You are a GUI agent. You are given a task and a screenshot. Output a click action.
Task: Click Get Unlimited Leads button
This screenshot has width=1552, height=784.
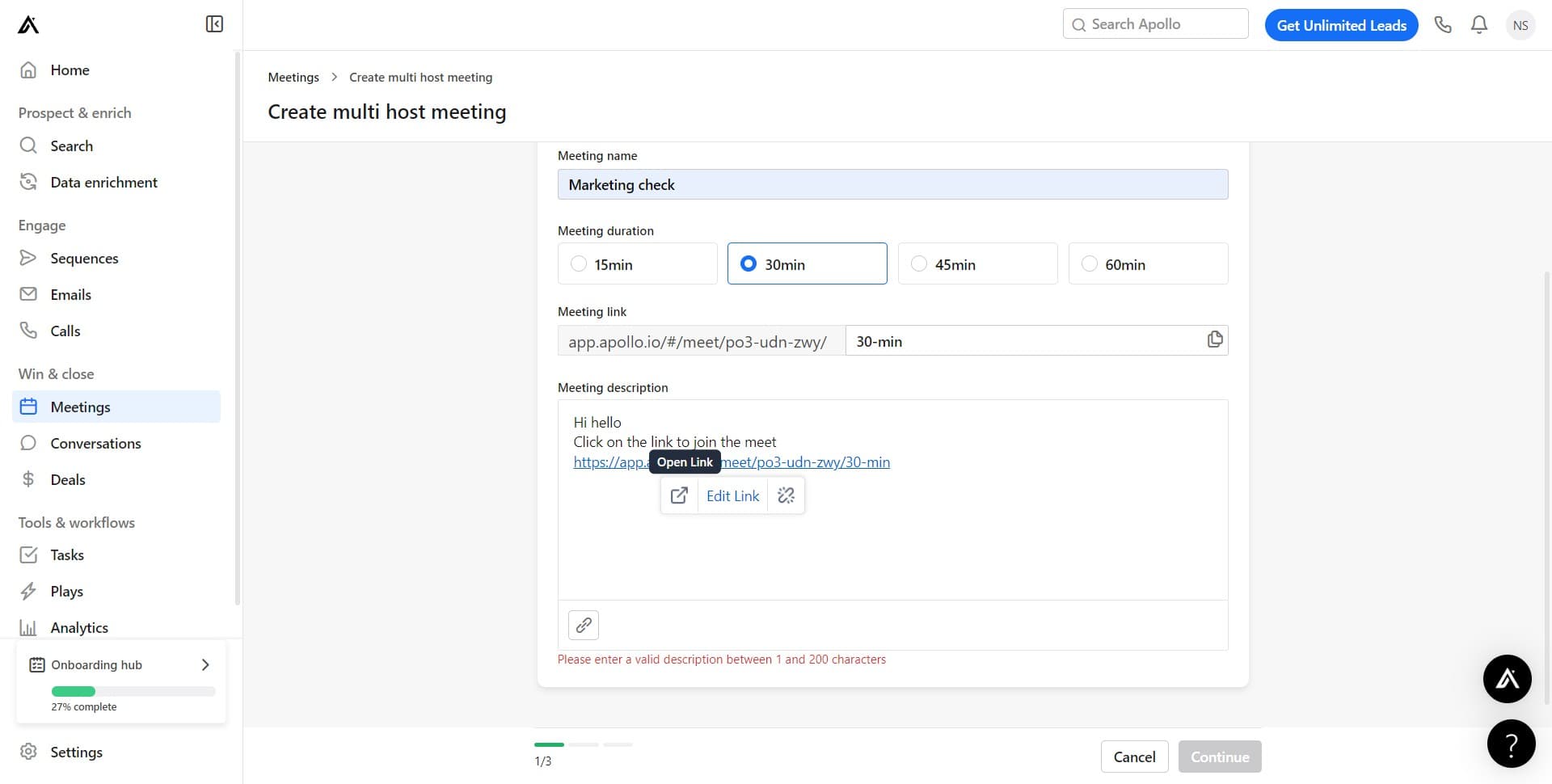coord(1341,25)
